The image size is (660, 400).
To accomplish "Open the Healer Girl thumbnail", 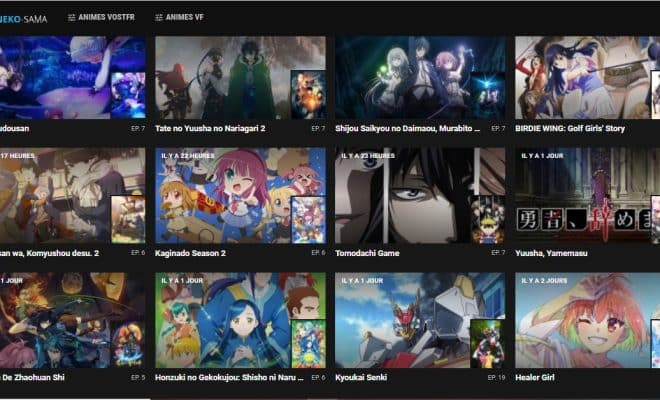I will pyautogui.click(x=588, y=320).
